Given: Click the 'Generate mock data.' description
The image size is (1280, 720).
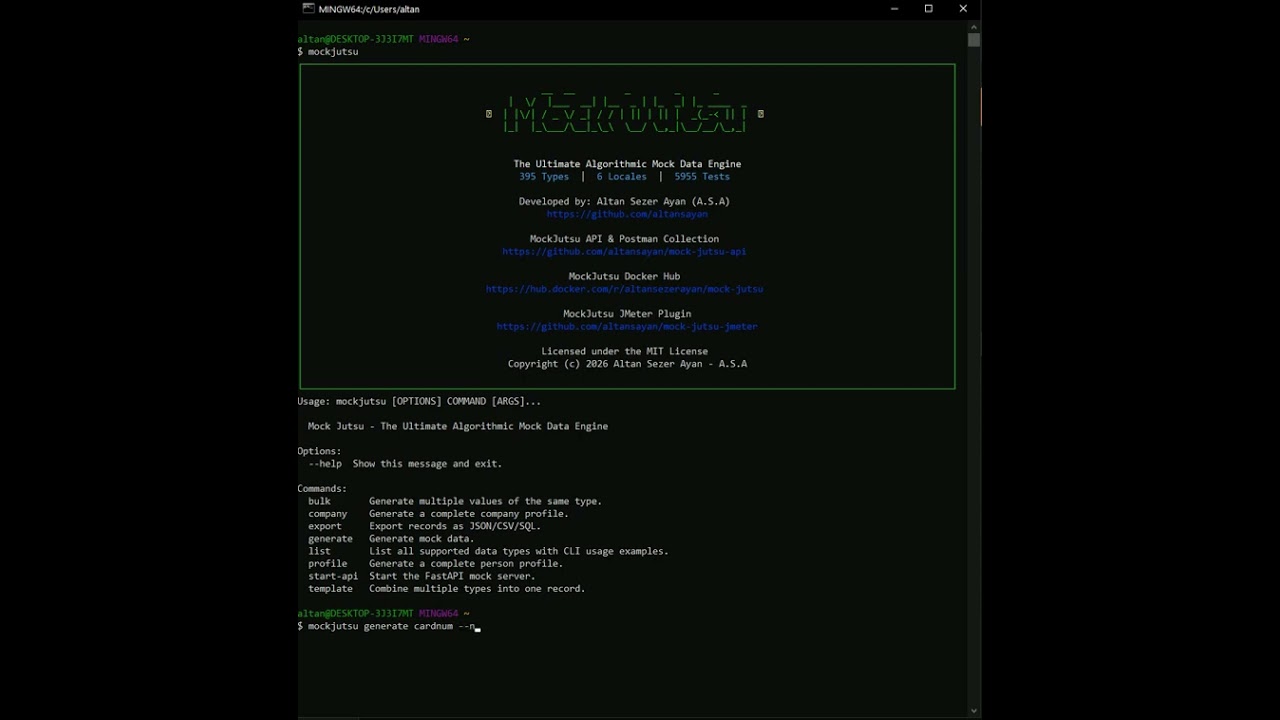Looking at the screenshot, I should 421,539.
